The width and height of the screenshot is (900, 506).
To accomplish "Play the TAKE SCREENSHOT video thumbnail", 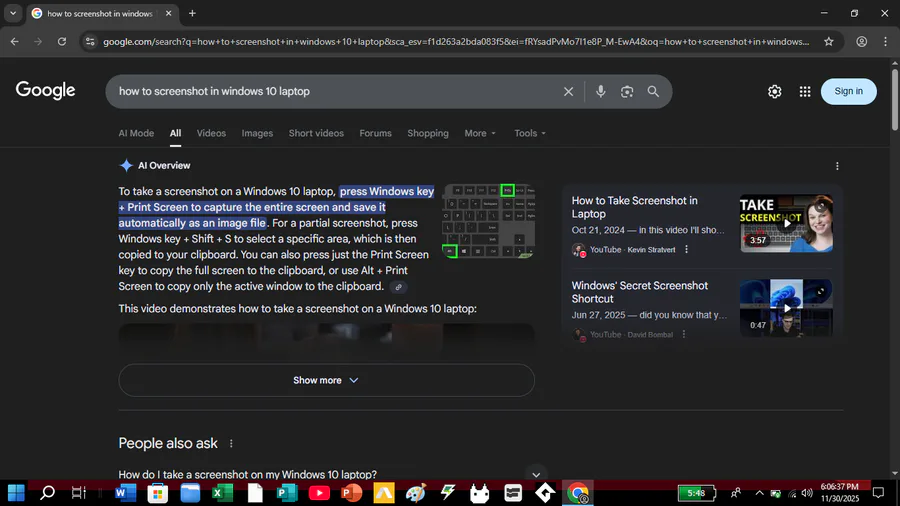I will [x=786, y=223].
